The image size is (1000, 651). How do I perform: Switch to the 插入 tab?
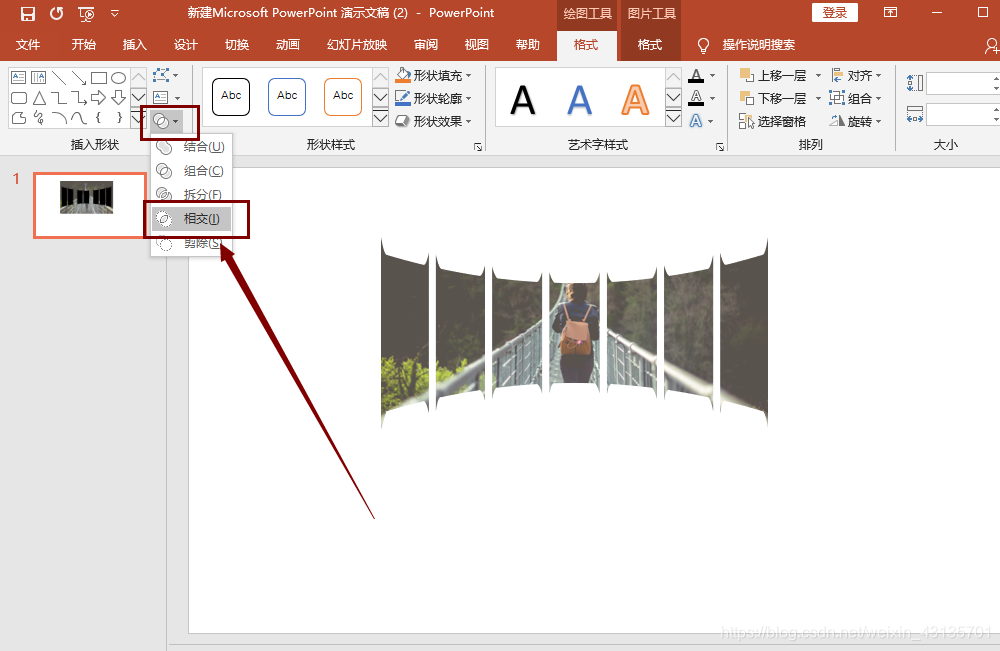(x=135, y=45)
